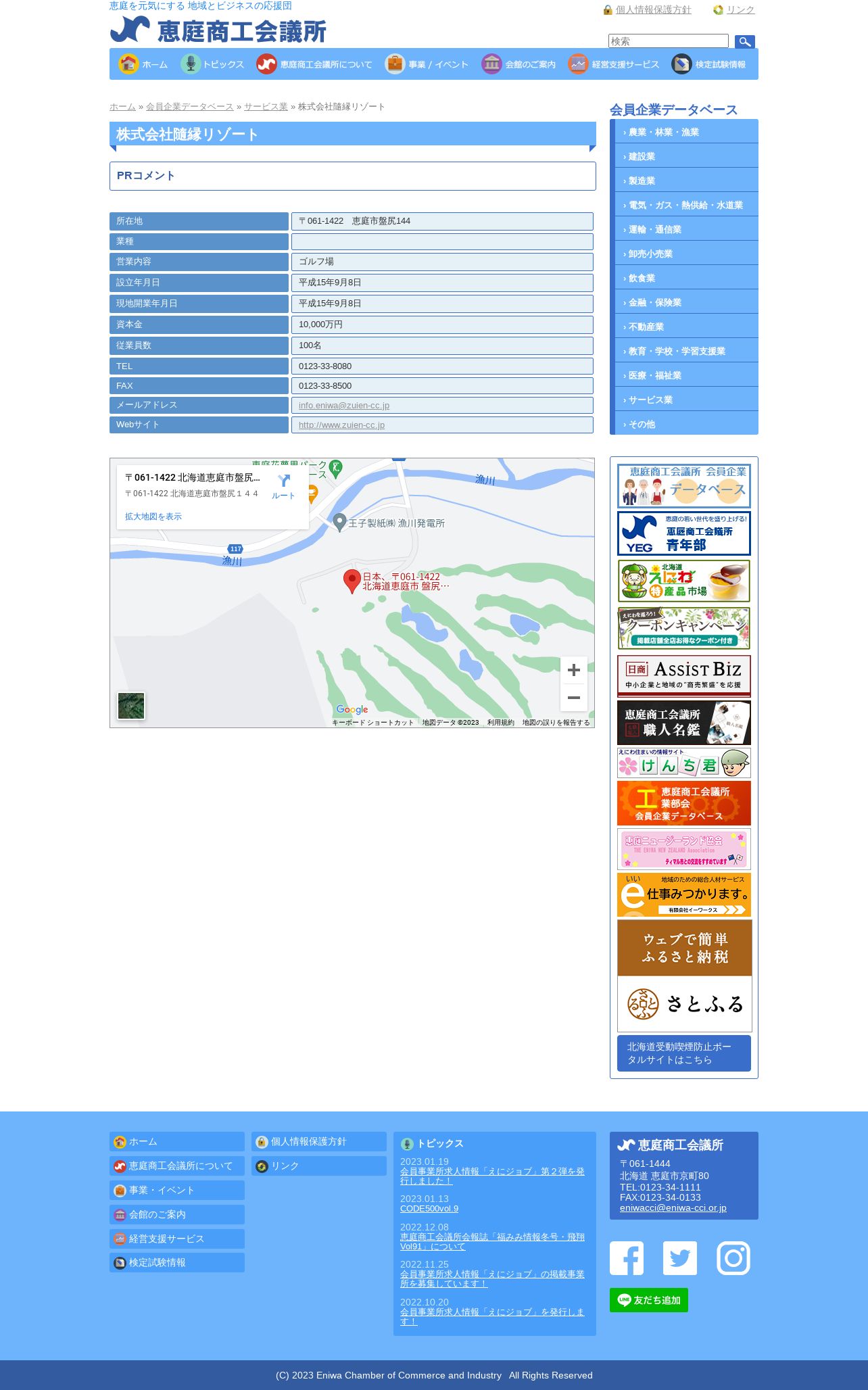Open the 工業部会 会員企業データベース banner

pyautogui.click(x=684, y=803)
